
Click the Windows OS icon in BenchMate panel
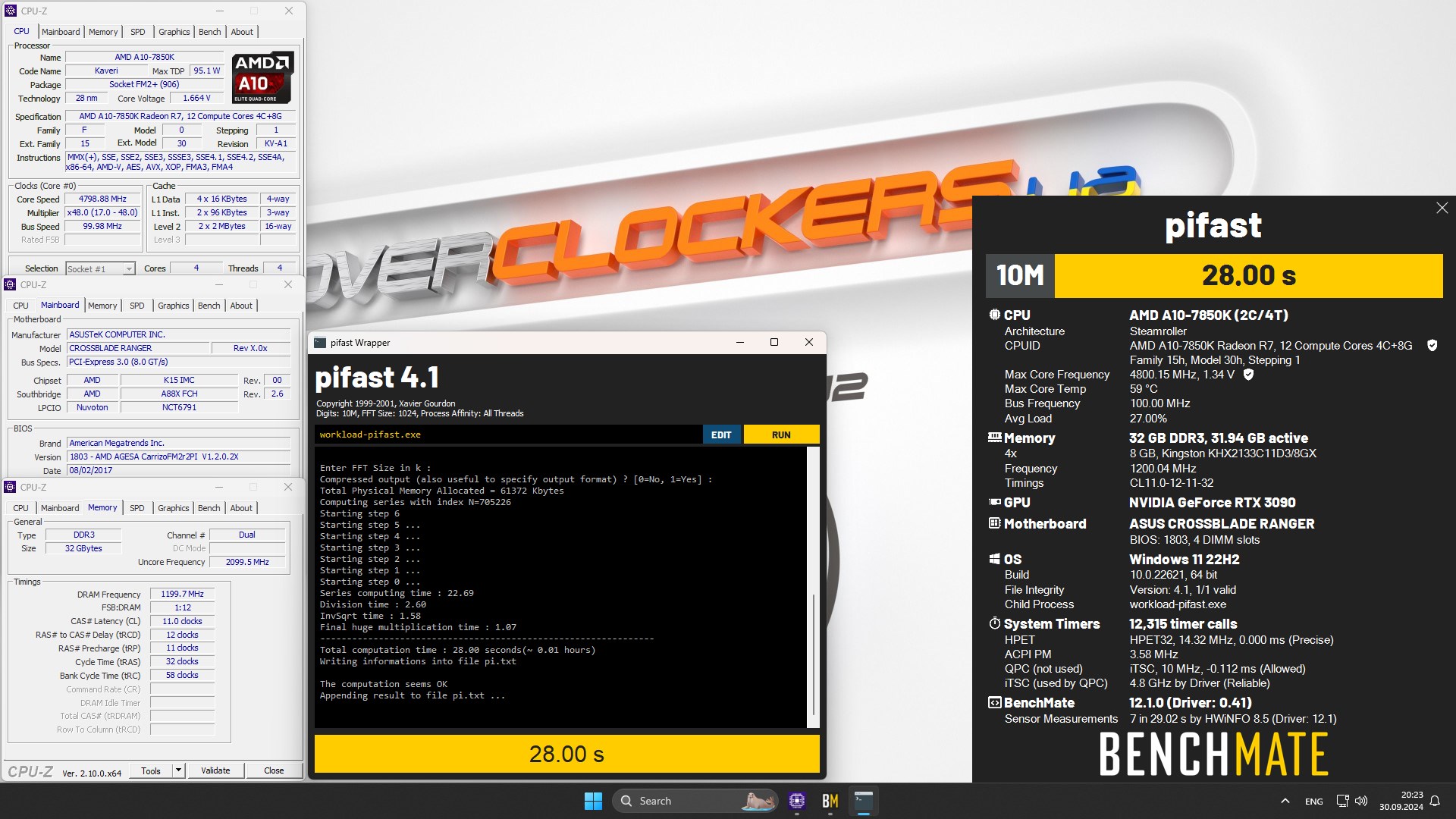994,559
